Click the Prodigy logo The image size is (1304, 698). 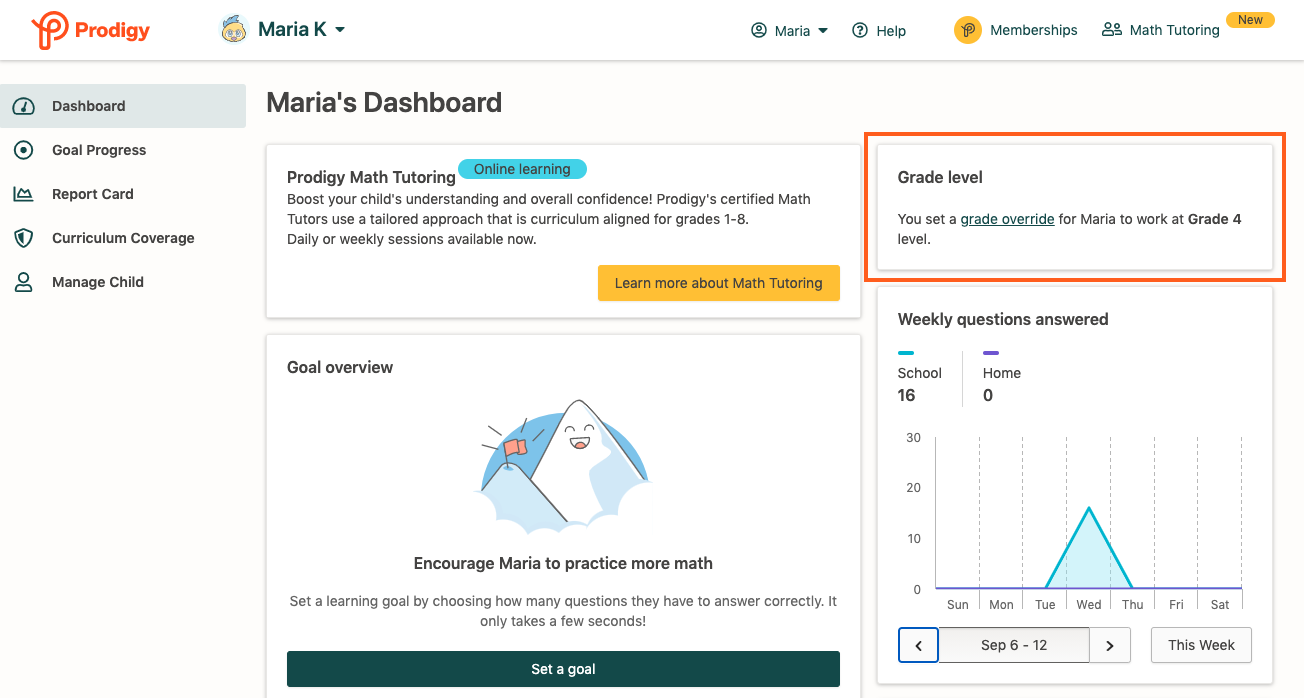point(90,30)
